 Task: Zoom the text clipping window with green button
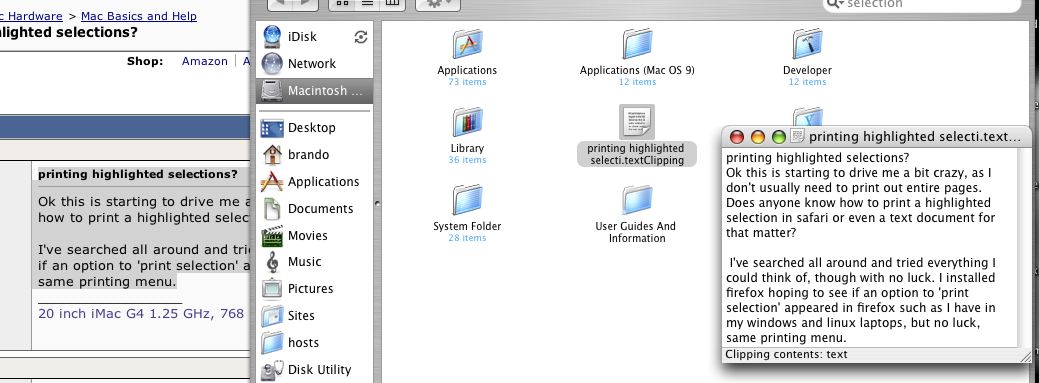click(x=779, y=137)
